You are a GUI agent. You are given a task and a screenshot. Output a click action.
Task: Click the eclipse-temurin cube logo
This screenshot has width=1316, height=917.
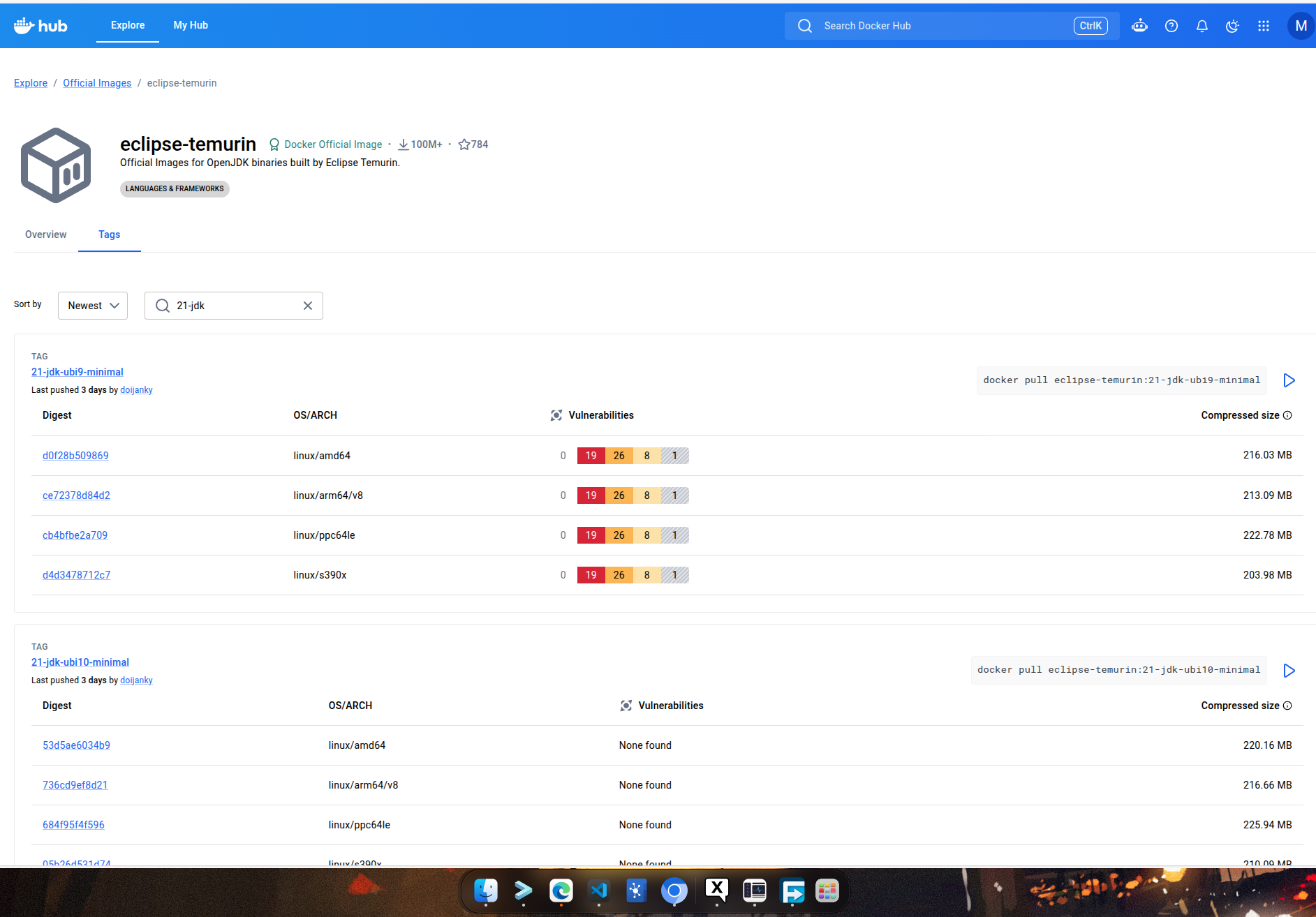56,165
